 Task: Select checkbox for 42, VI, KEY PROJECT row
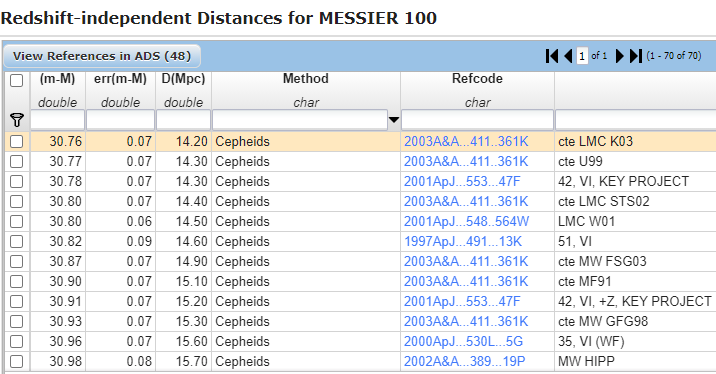click(x=16, y=182)
